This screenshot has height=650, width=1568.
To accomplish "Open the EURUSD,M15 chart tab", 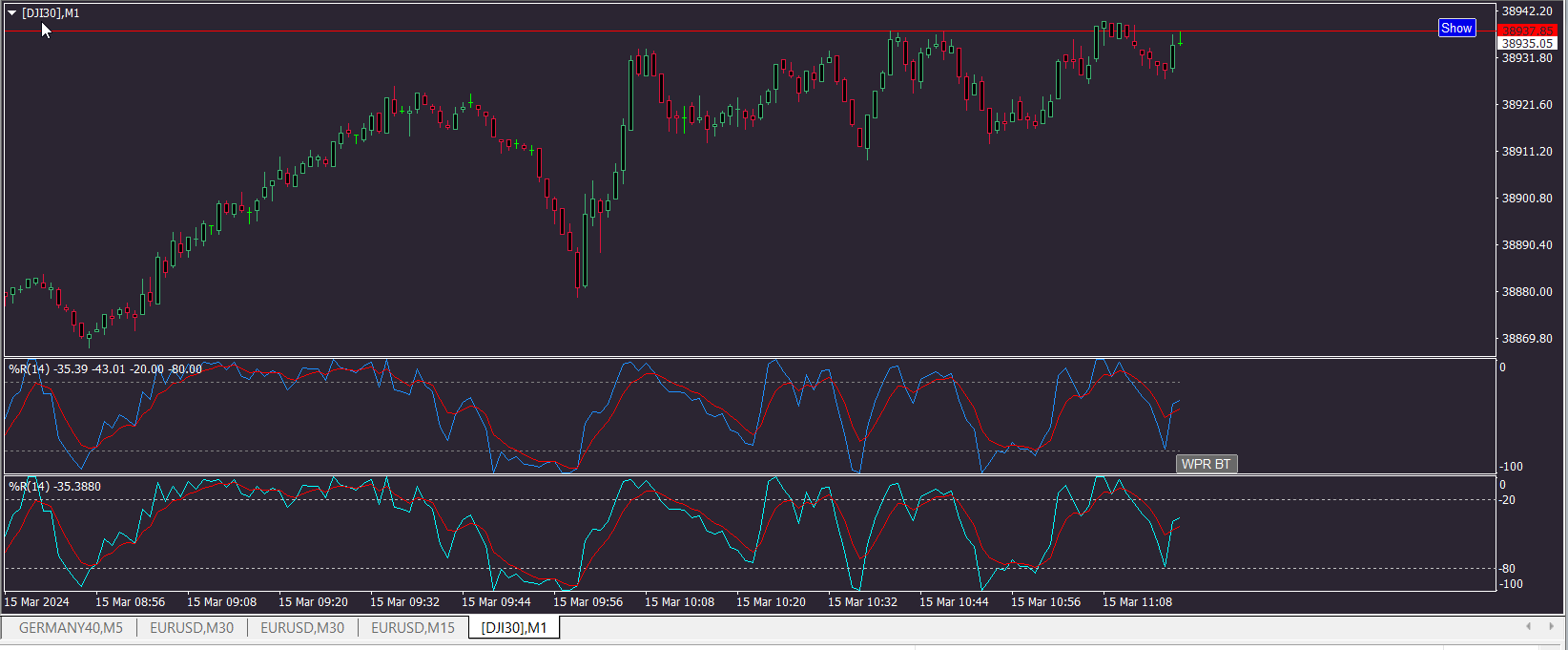I will pyautogui.click(x=412, y=628).
